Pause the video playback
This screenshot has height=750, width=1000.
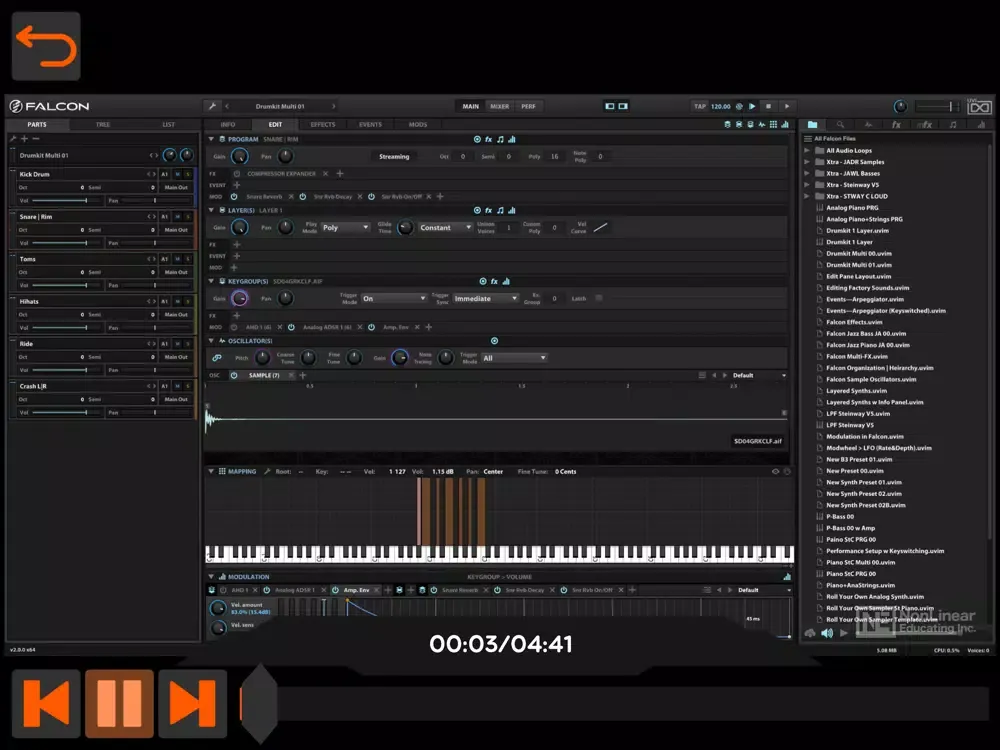(119, 703)
